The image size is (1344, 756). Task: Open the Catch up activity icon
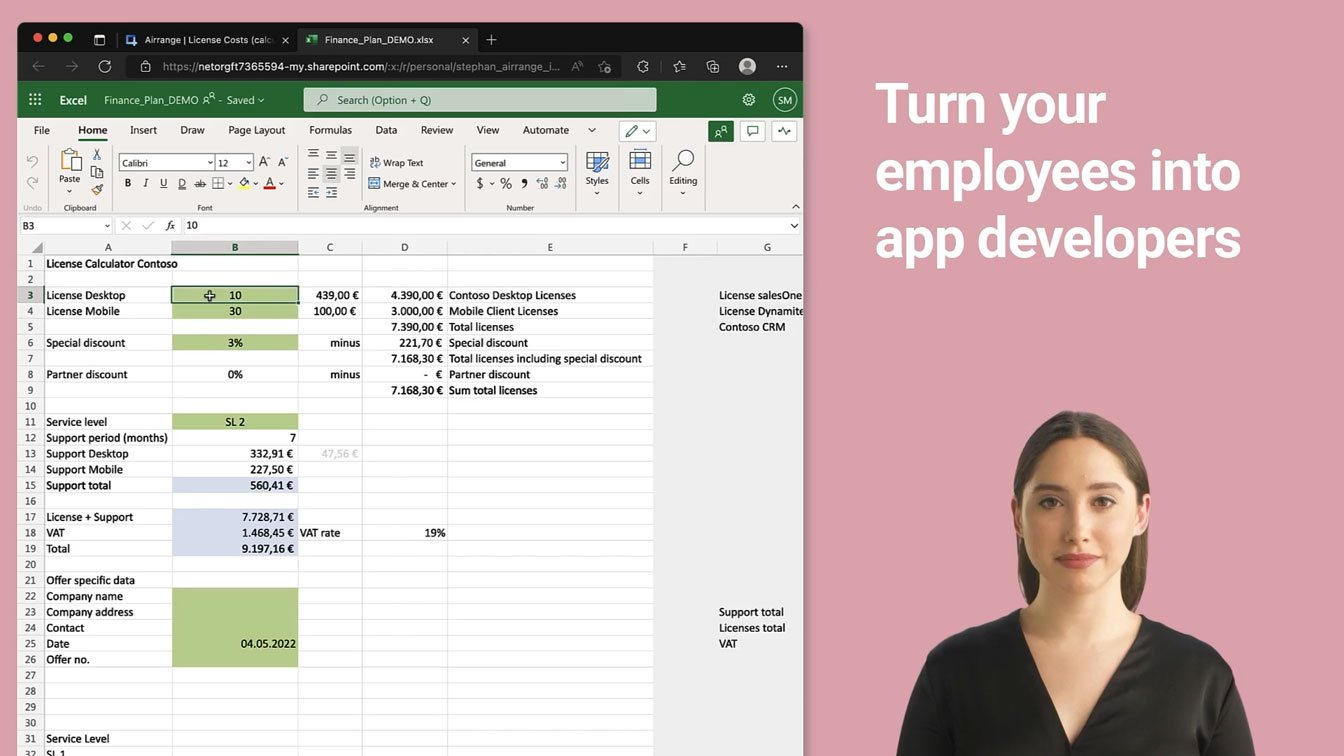click(784, 131)
